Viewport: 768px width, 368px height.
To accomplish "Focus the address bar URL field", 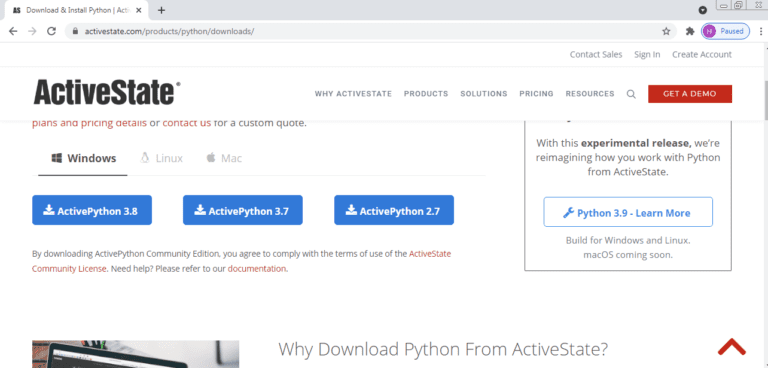I will [370, 31].
